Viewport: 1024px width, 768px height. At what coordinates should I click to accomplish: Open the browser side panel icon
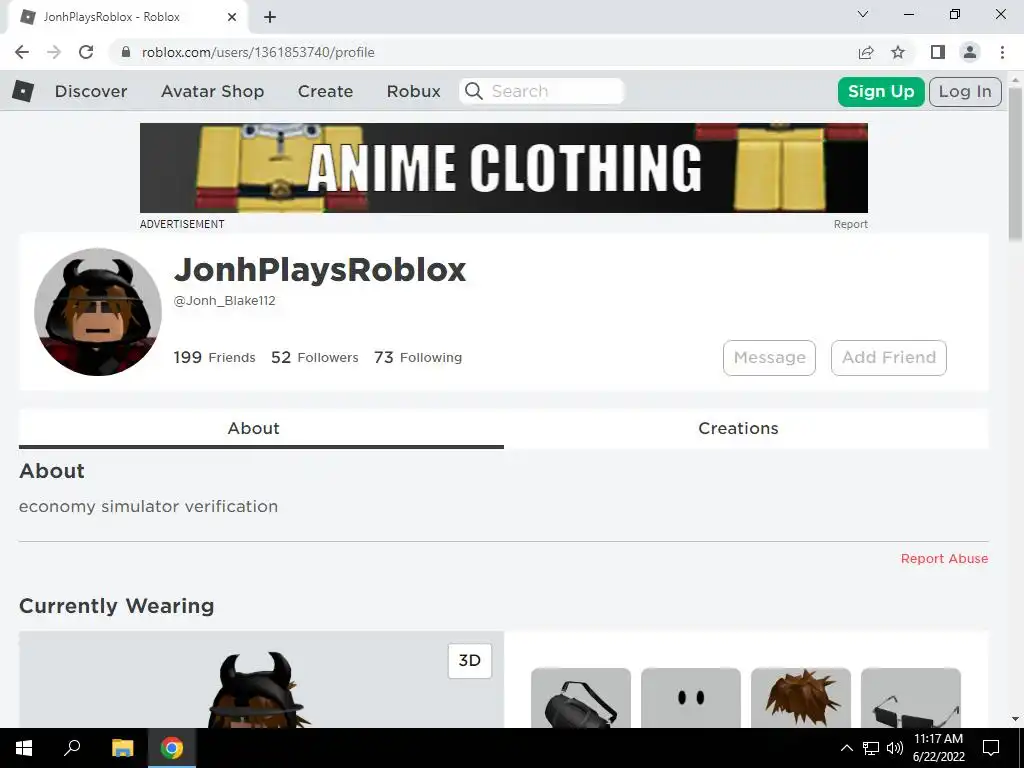938,52
